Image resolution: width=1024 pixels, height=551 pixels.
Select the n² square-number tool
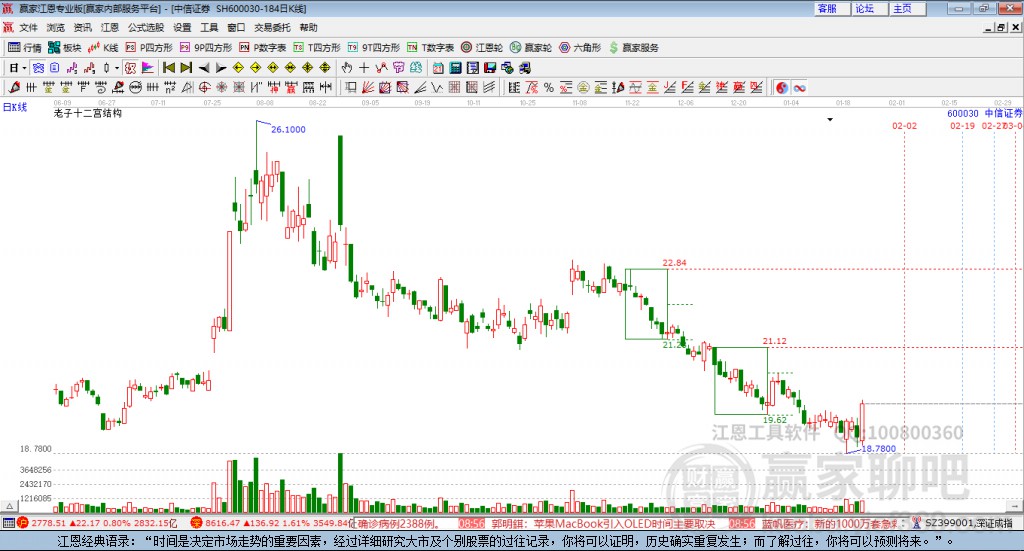coord(170,87)
